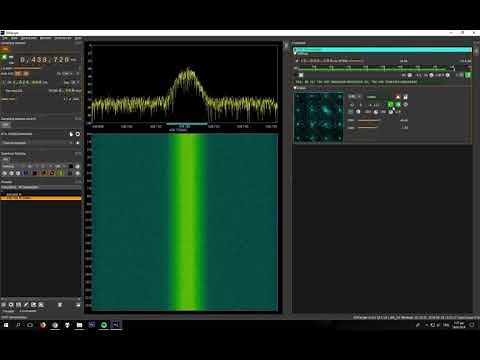This screenshot has height=360, width=480.
Task: Click the pencil edit icon in presets toolbar
Action: click(x=26, y=305)
